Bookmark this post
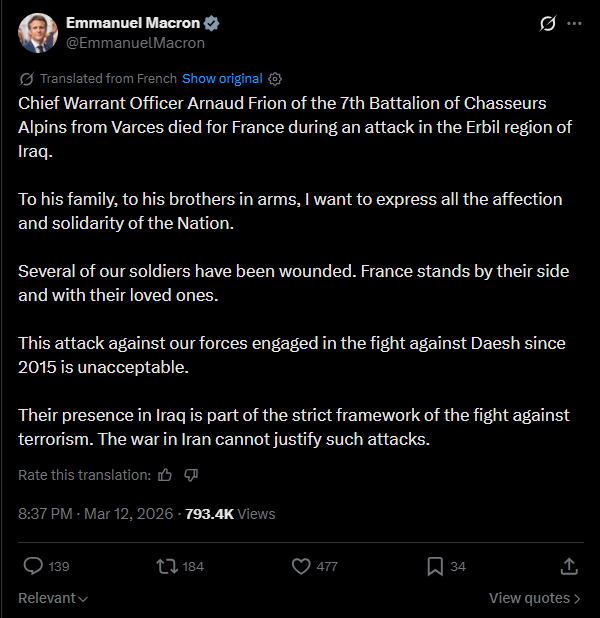Screen dimensions: 600x618 point(435,566)
